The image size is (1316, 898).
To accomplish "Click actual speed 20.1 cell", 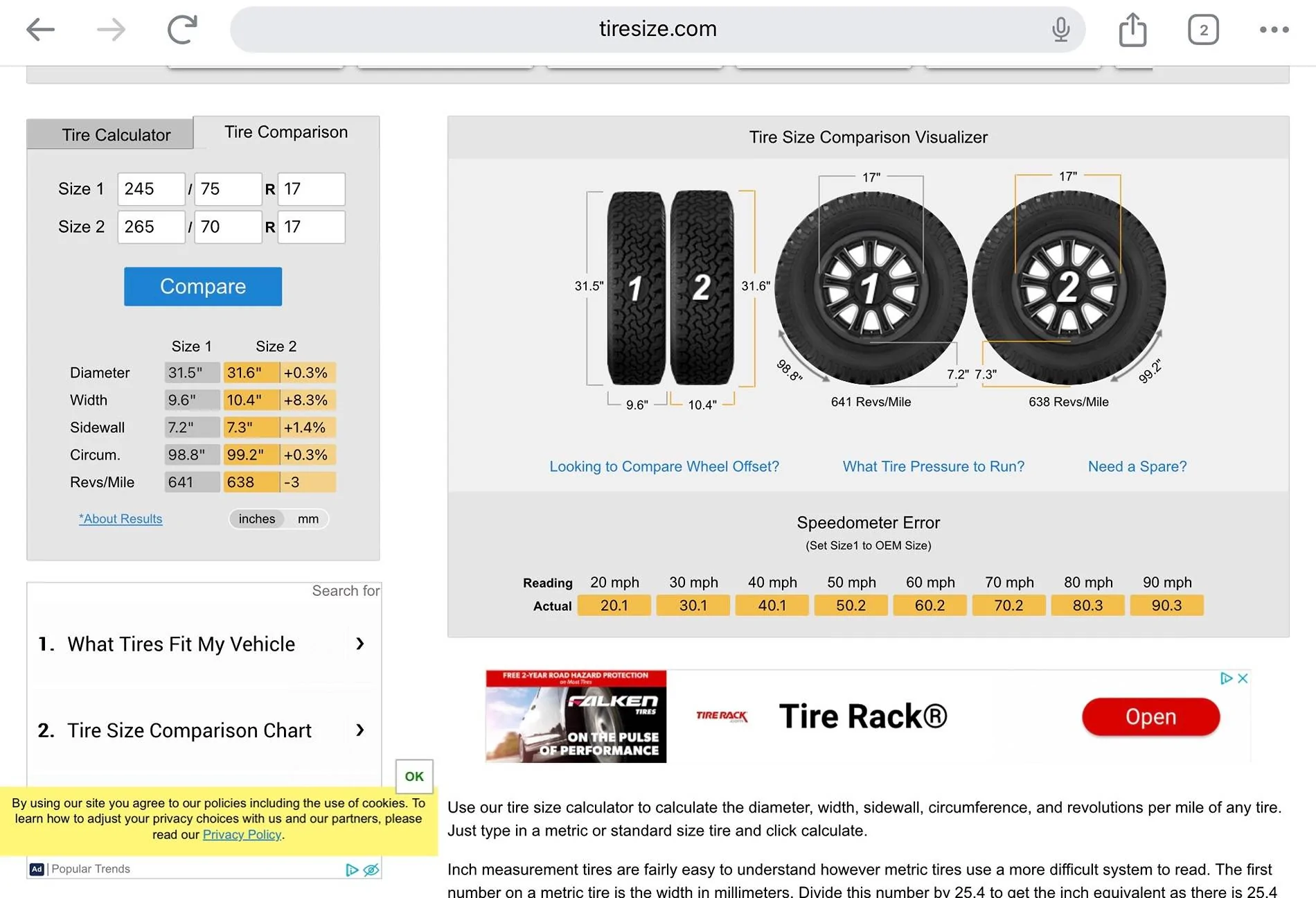I will tap(614, 606).
